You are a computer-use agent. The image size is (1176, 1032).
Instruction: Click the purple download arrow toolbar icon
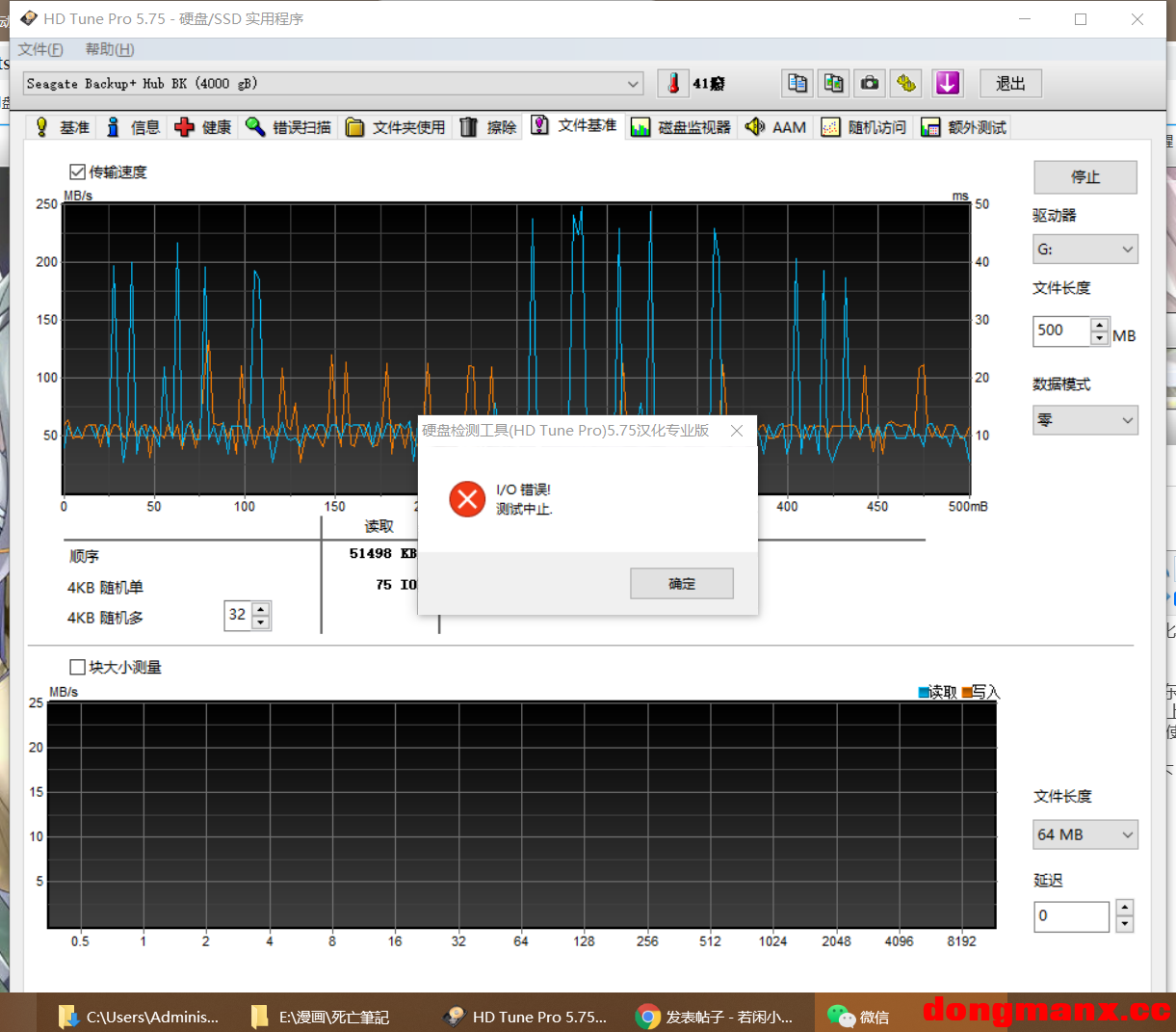pyautogui.click(x=947, y=84)
